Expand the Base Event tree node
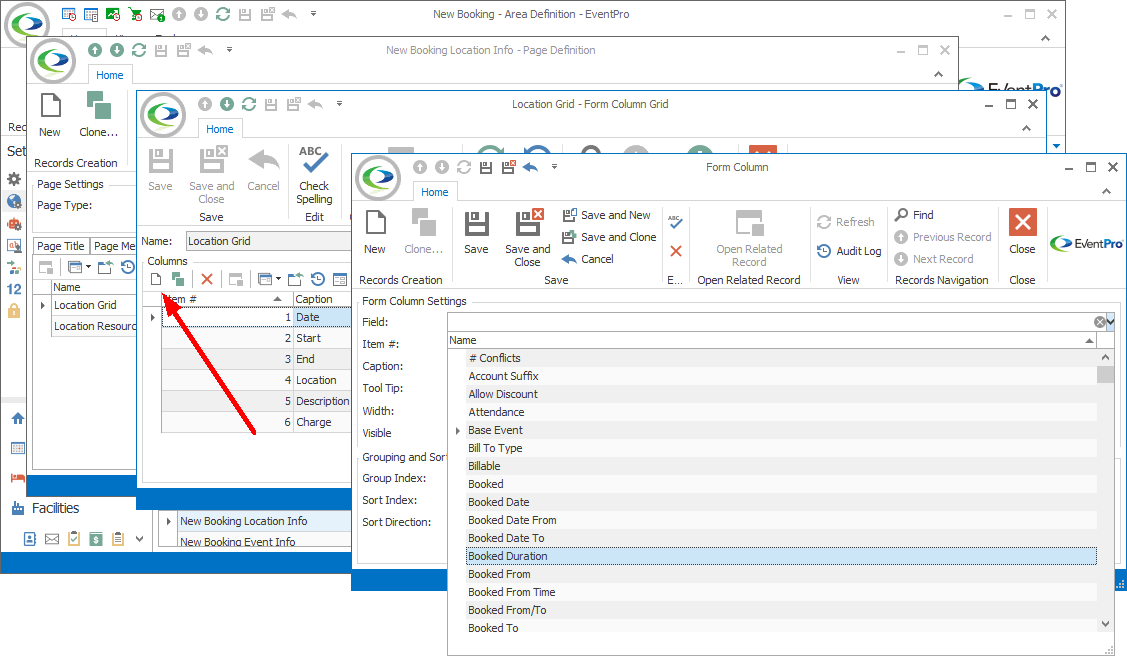 click(458, 430)
